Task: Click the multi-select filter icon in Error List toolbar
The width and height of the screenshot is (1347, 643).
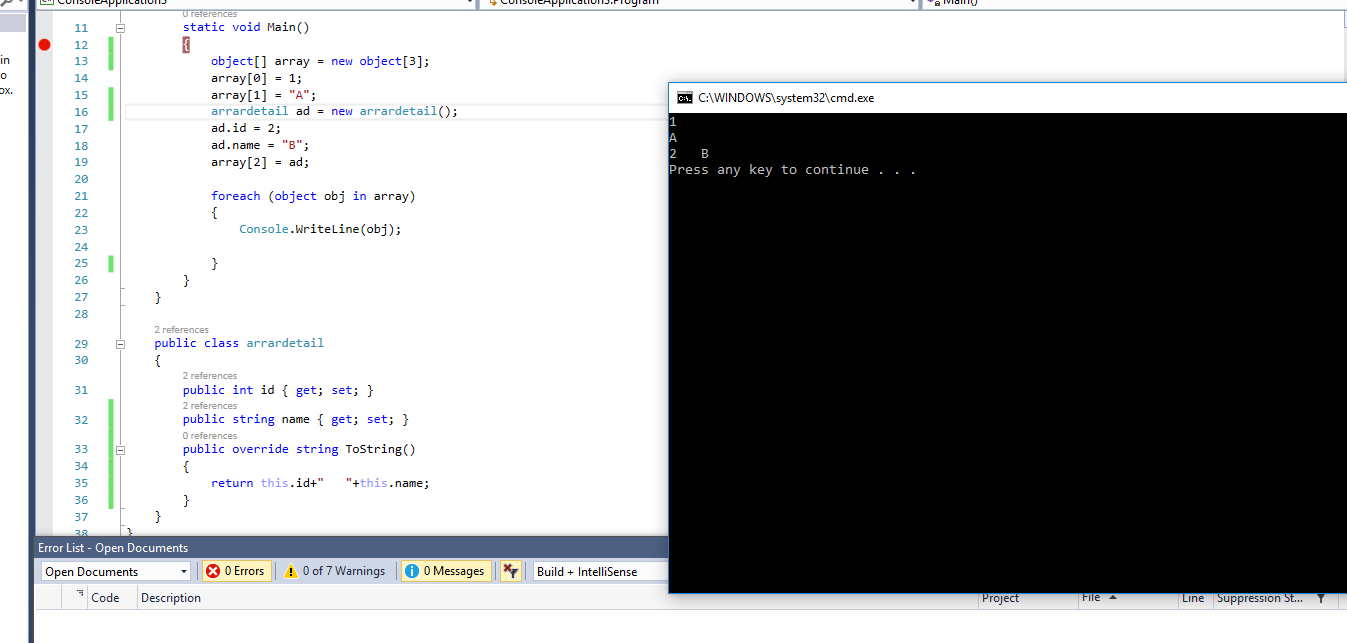Action: click(x=511, y=570)
